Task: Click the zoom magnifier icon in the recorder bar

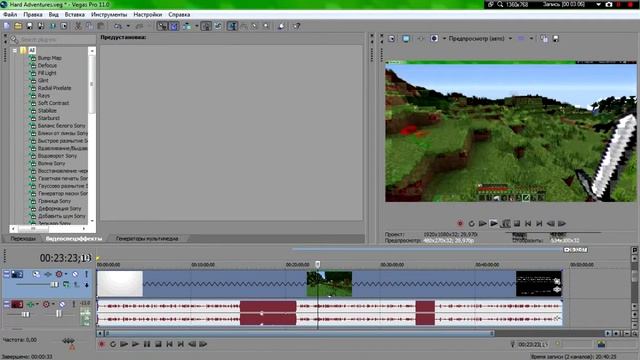Action: point(500,4)
